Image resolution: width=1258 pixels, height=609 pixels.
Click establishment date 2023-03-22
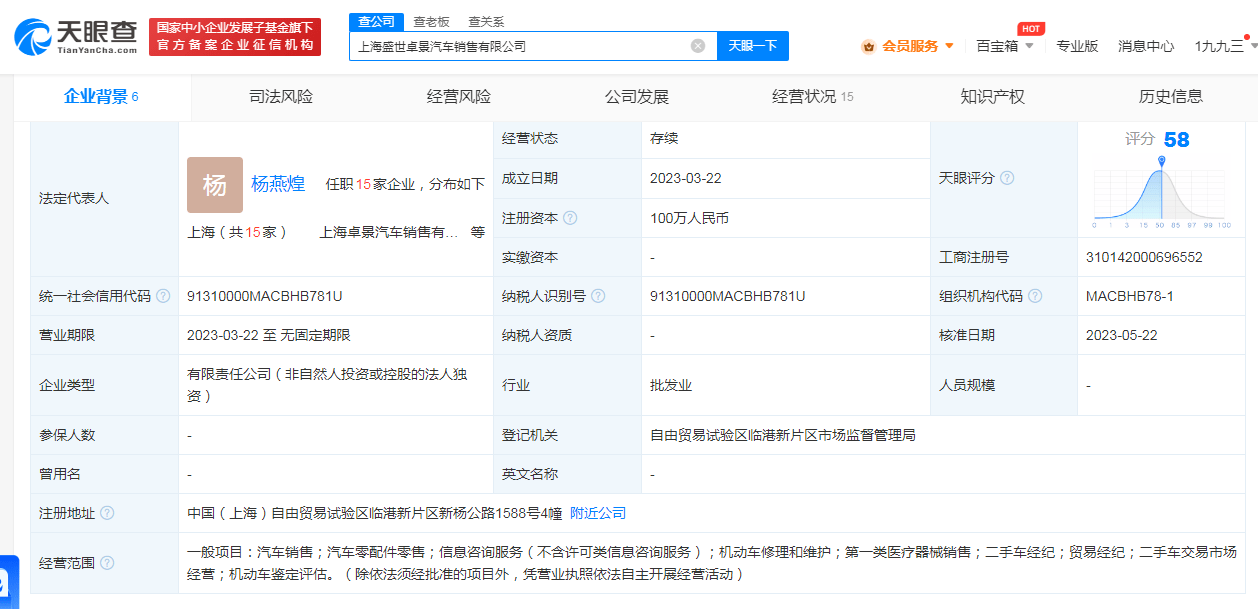686,178
